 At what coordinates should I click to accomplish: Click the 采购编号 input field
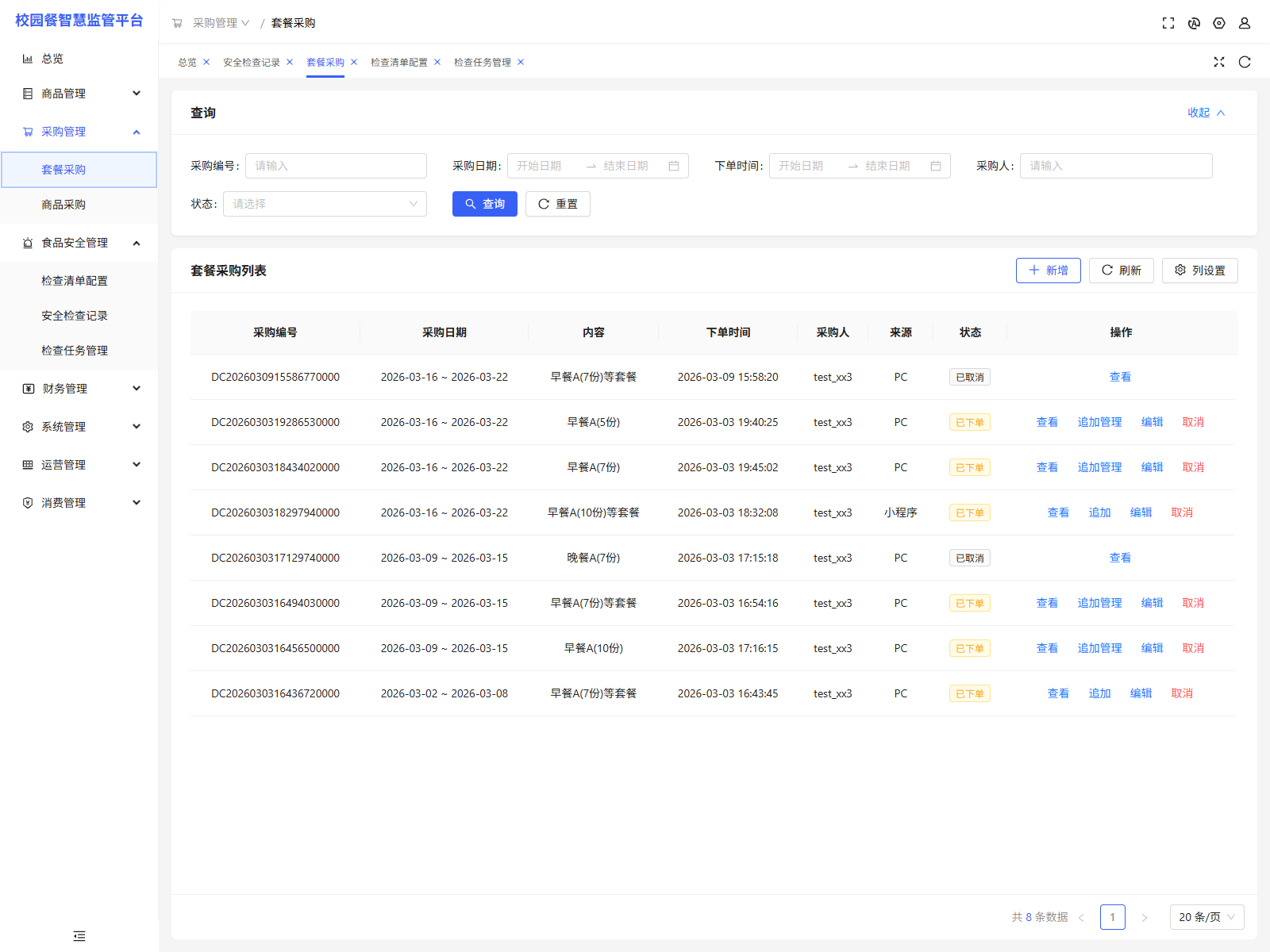(336, 166)
